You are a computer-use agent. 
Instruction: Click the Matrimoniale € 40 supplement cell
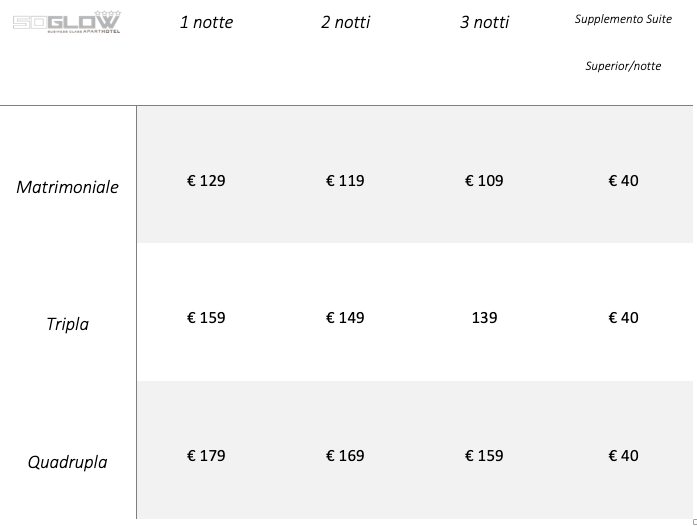(x=623, y=181)
